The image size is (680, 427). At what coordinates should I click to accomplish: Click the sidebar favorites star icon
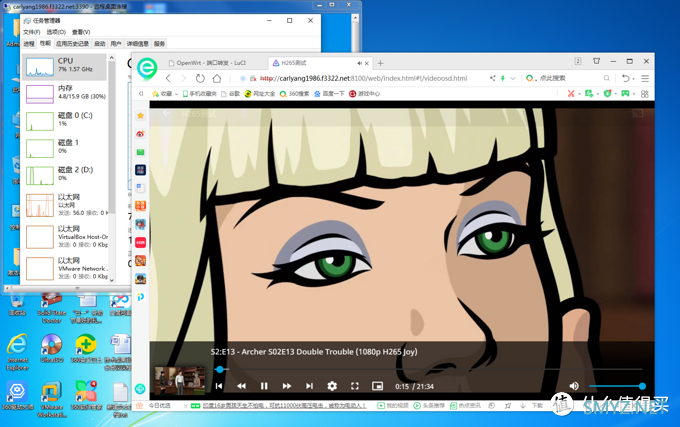click(x=141, y=115)
